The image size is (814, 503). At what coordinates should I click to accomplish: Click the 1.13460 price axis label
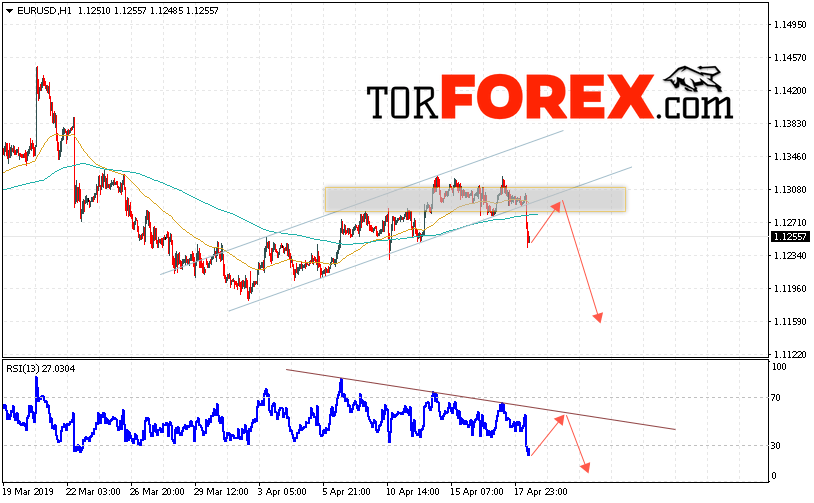click(790, 157)
